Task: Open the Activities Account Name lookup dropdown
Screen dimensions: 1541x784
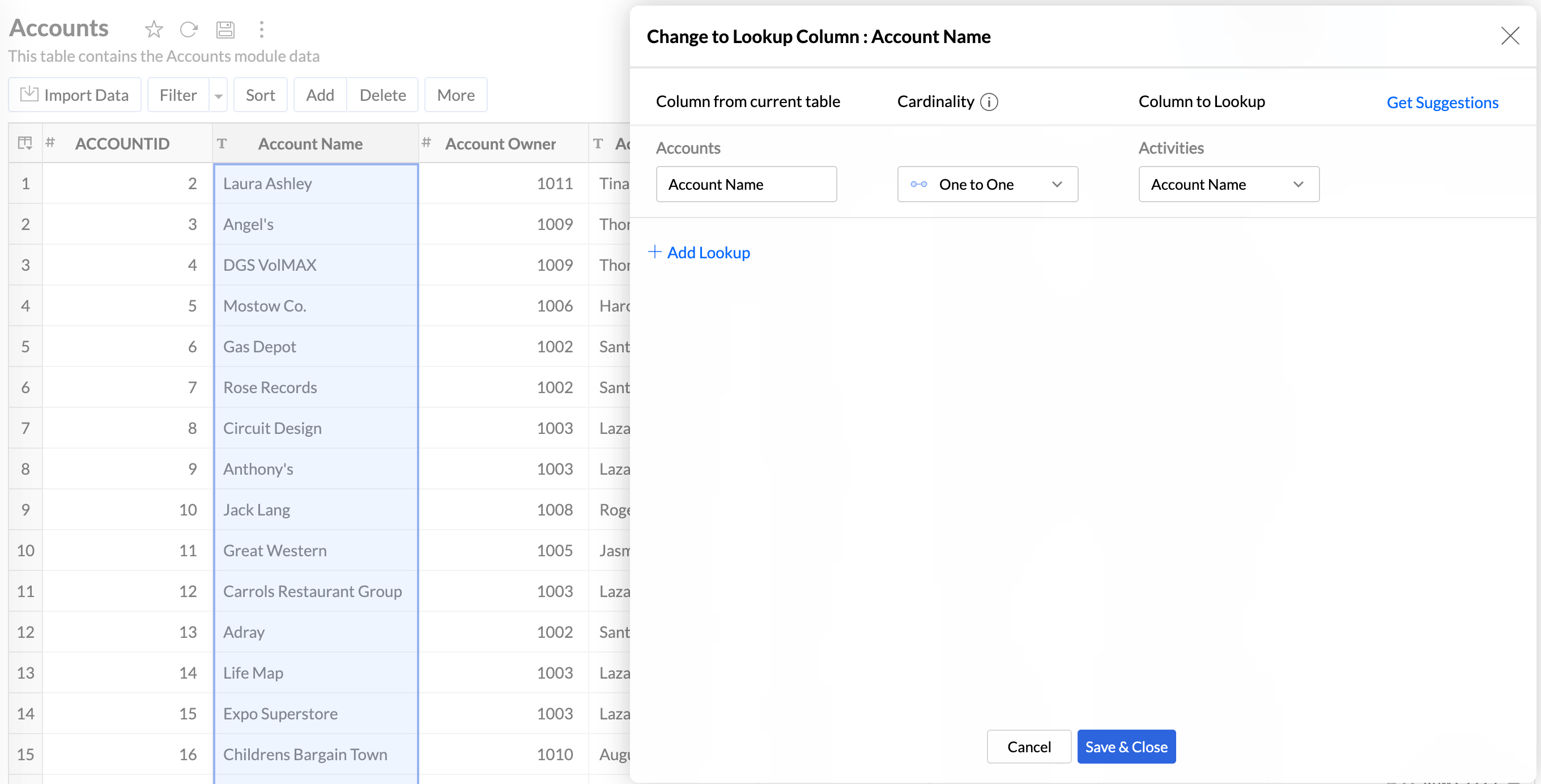Action: (1228, 184)
